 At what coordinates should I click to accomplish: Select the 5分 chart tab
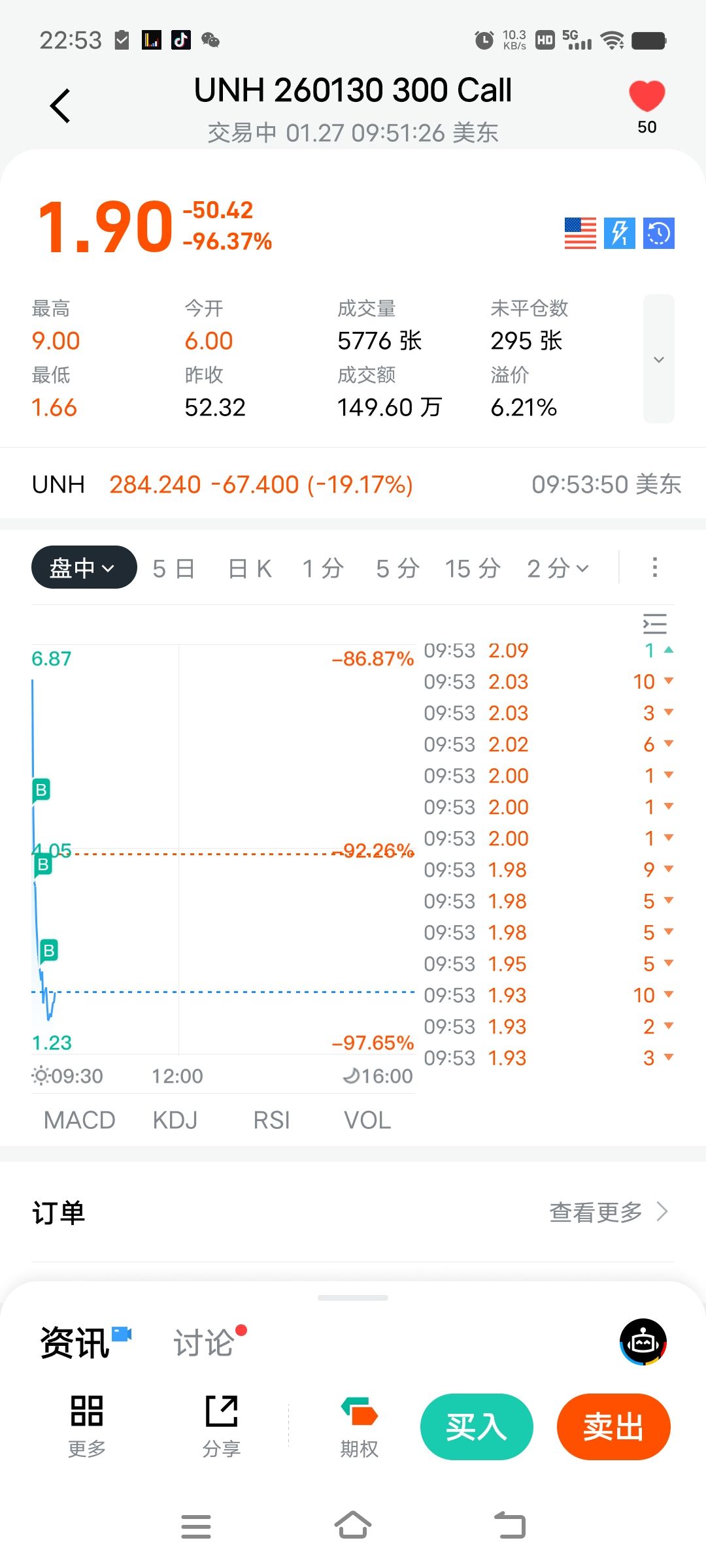[x=397, y=569]
